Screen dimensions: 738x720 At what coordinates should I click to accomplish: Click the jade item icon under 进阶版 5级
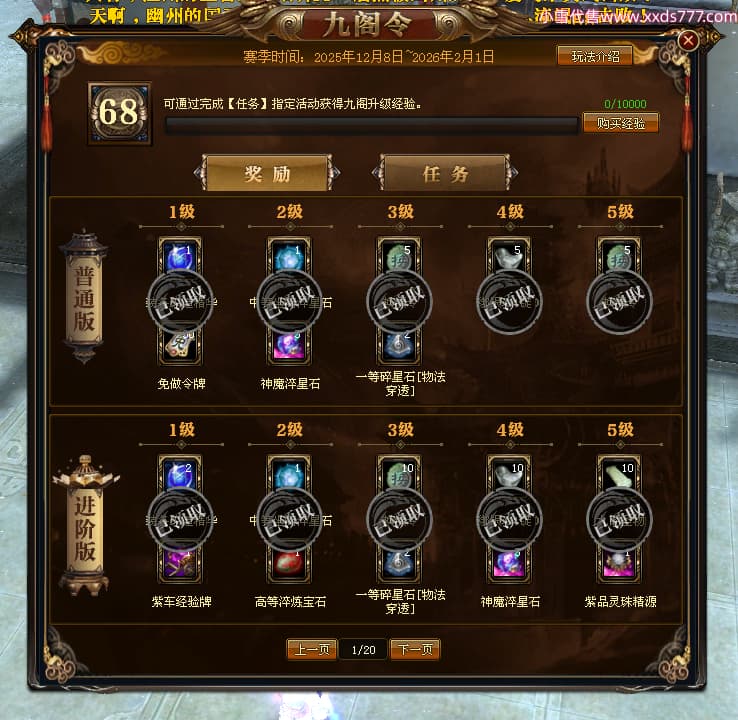(x=619, y=474)
